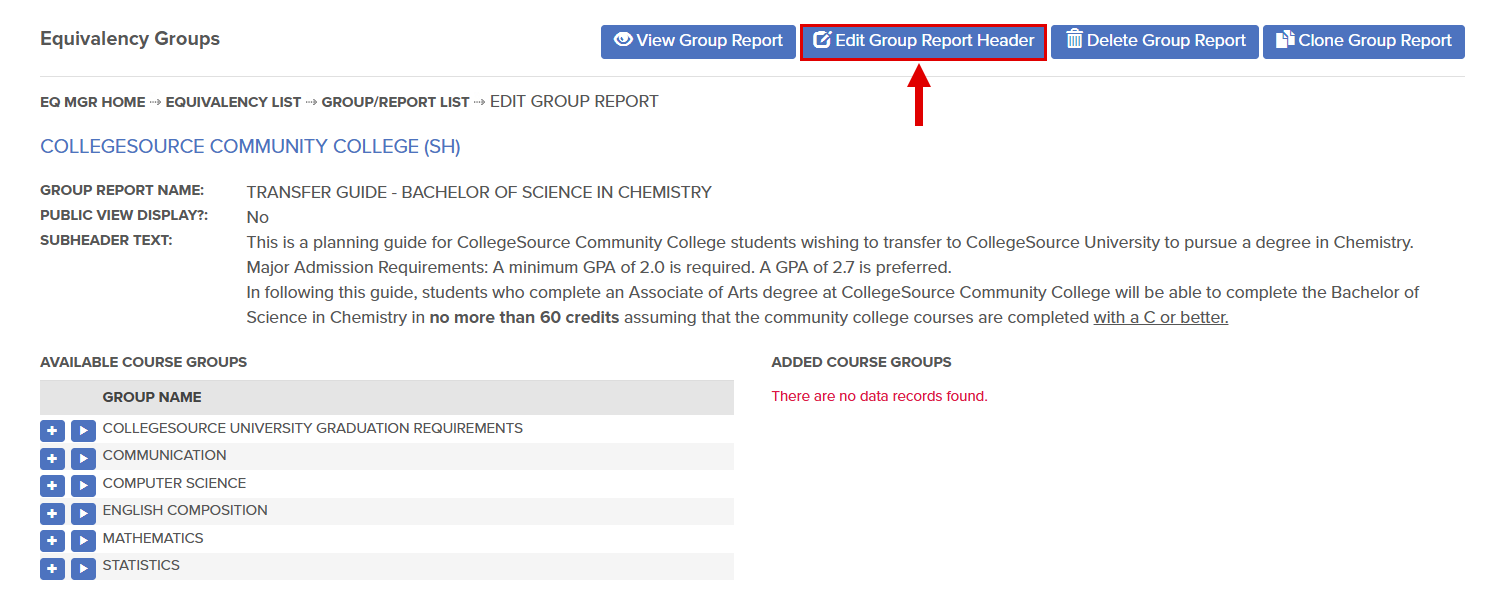Viewport: 1485px width, 602px height.
Task: Open the EQUIVALENCY LIST breadcrumb link
Action: pos(233,102)
